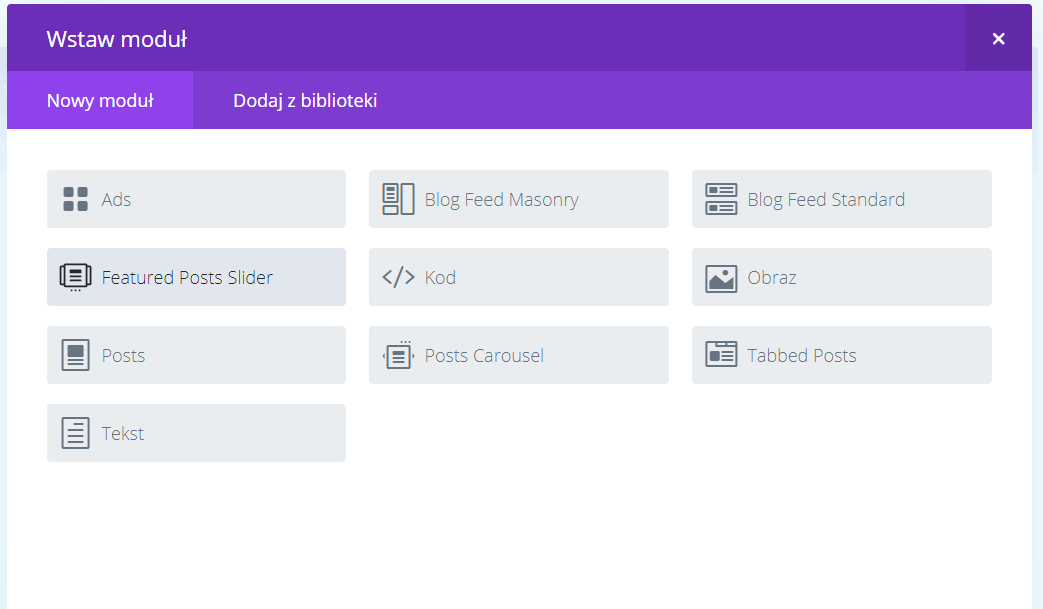Close the Wstaw moduł dialog

(998, 39)
